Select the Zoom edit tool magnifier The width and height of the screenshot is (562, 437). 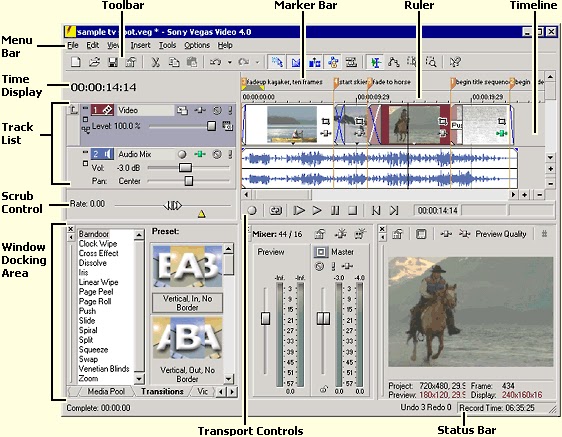point(431,62)
